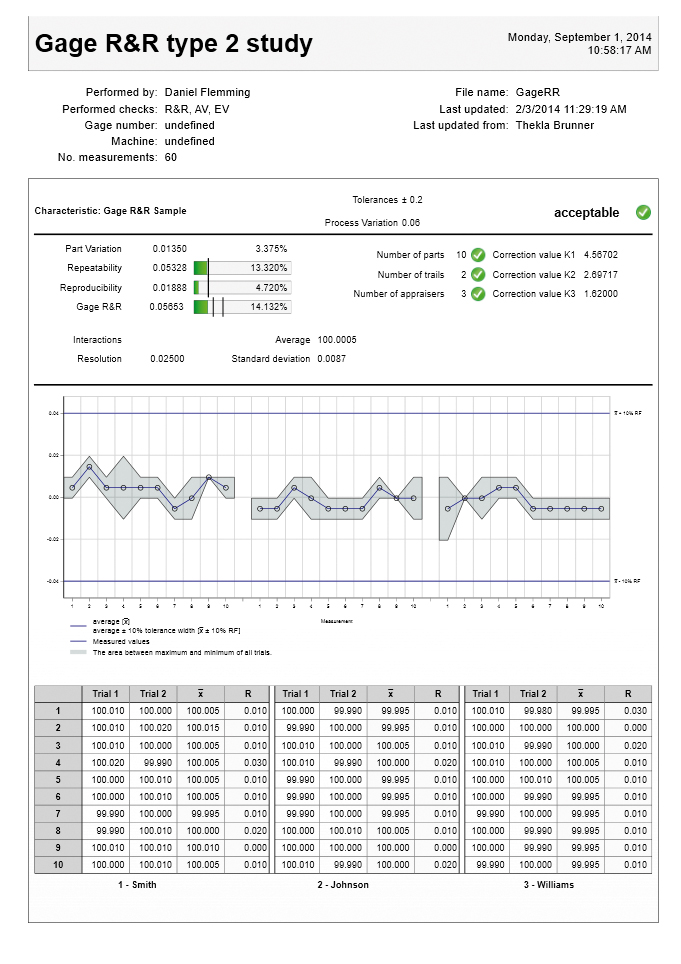Click the 3 - Williams appraiser label
This screenshot has height=964, width=681.
(x=549, y=884)
